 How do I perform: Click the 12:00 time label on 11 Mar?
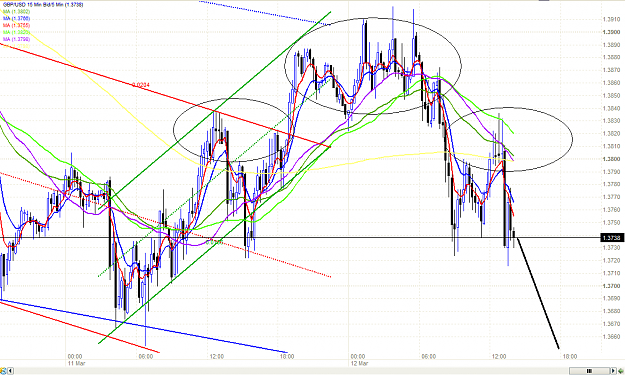pyautogui.click(x=216, y=357)
